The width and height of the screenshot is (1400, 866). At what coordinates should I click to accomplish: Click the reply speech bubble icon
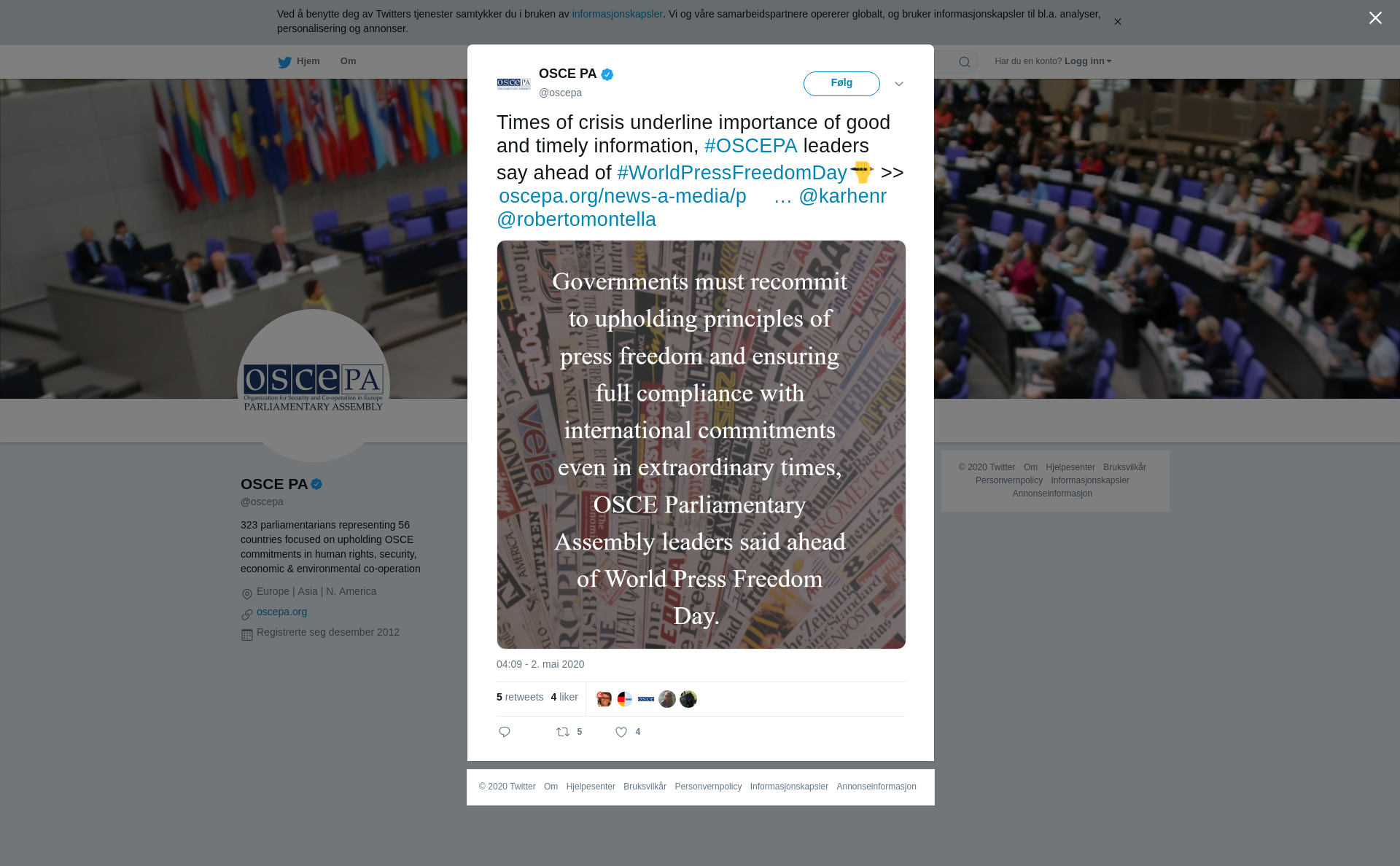[x=505, y=732]
